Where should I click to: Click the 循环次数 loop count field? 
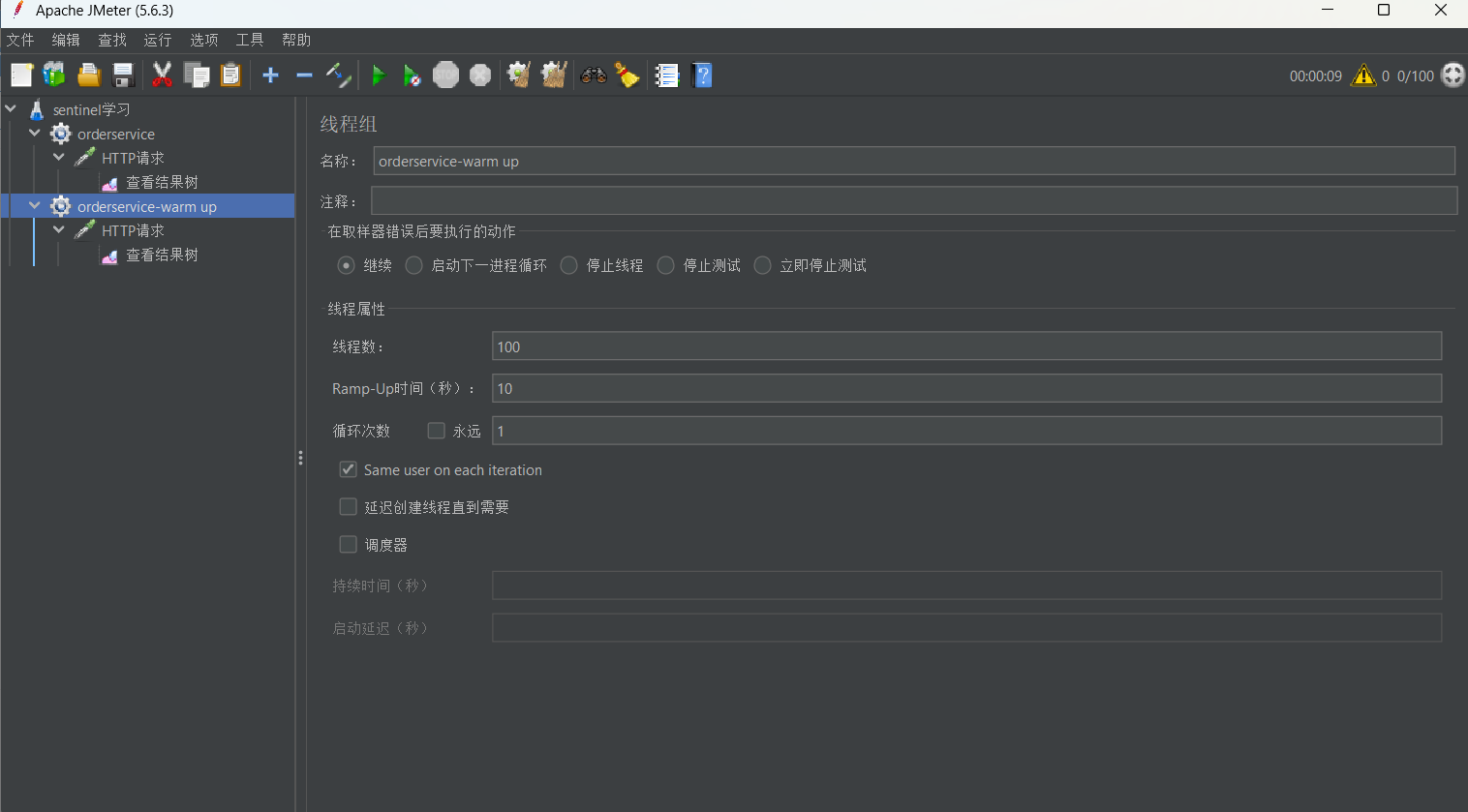(966, 431)
